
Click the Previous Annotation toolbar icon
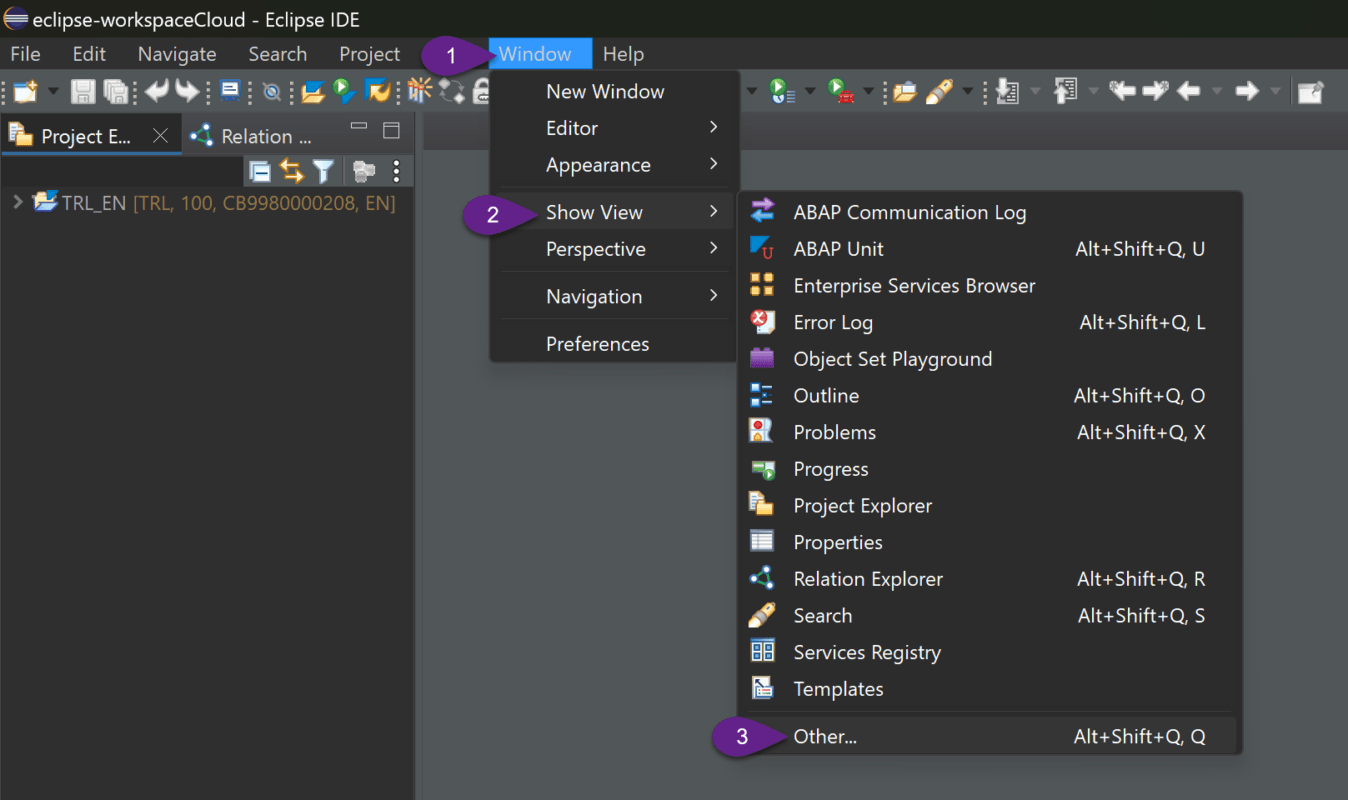tap(1066, 92)
